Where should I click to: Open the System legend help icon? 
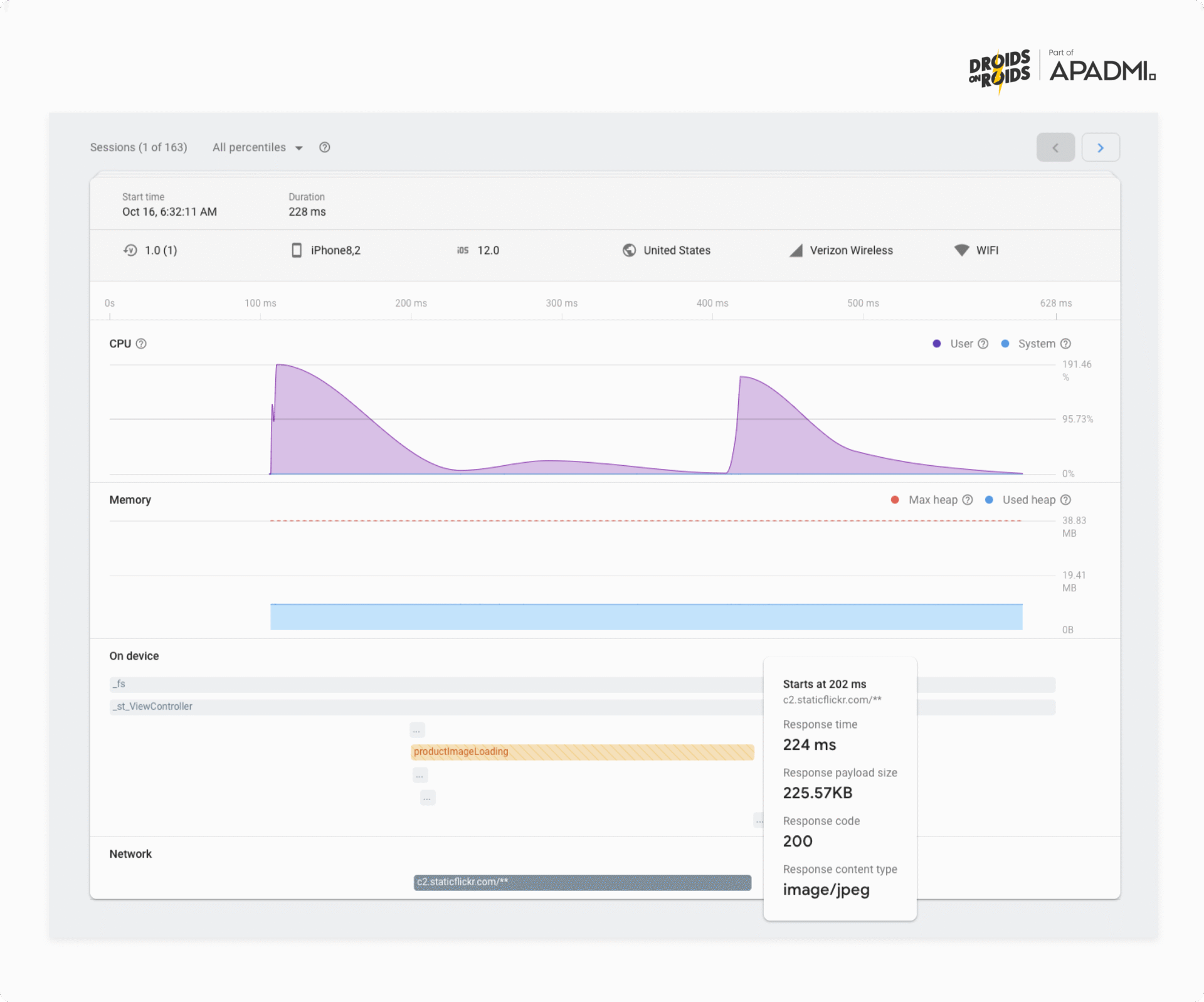pos(1065,344)
